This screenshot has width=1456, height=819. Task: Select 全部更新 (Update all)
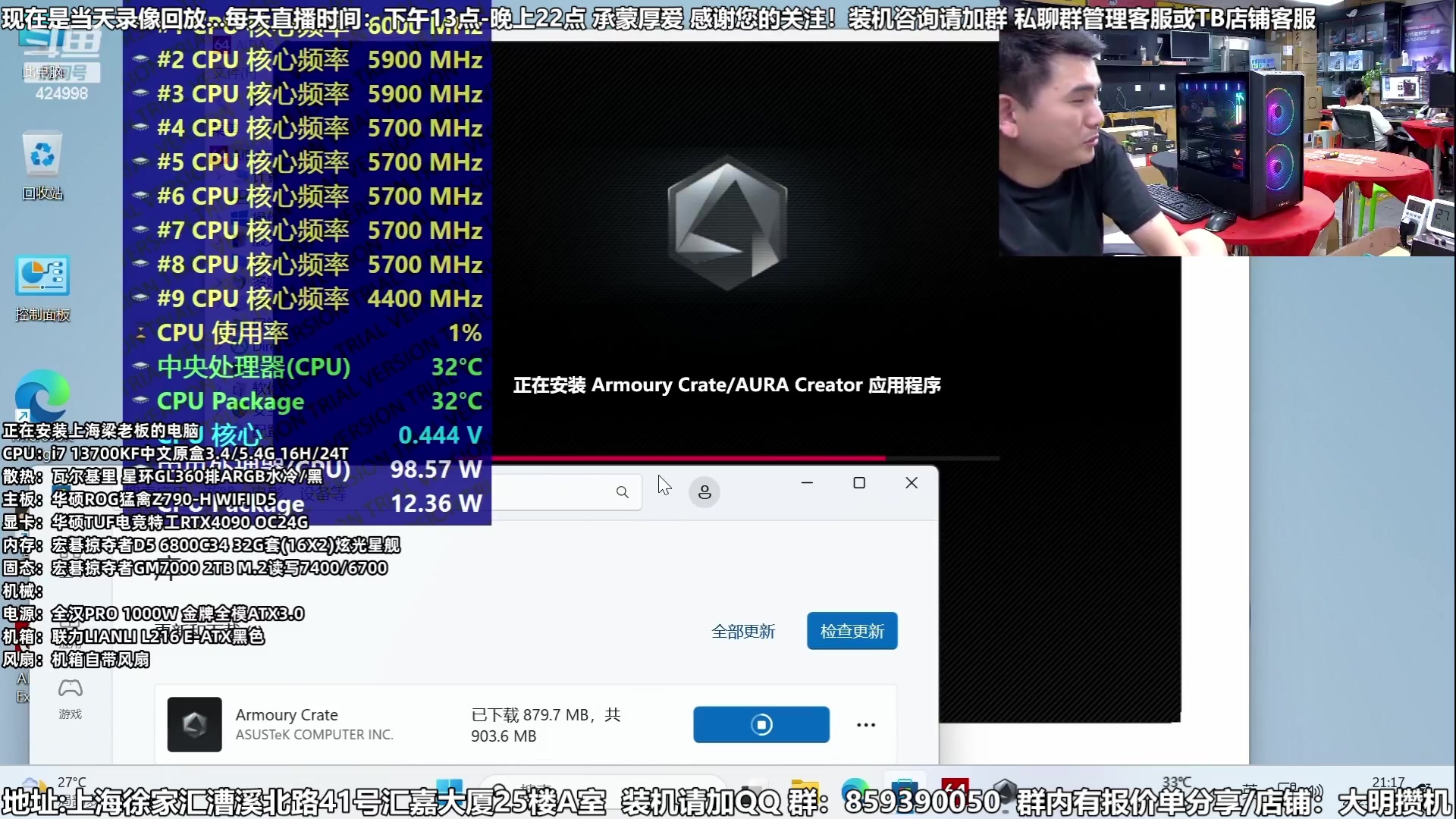pos(743,632)
